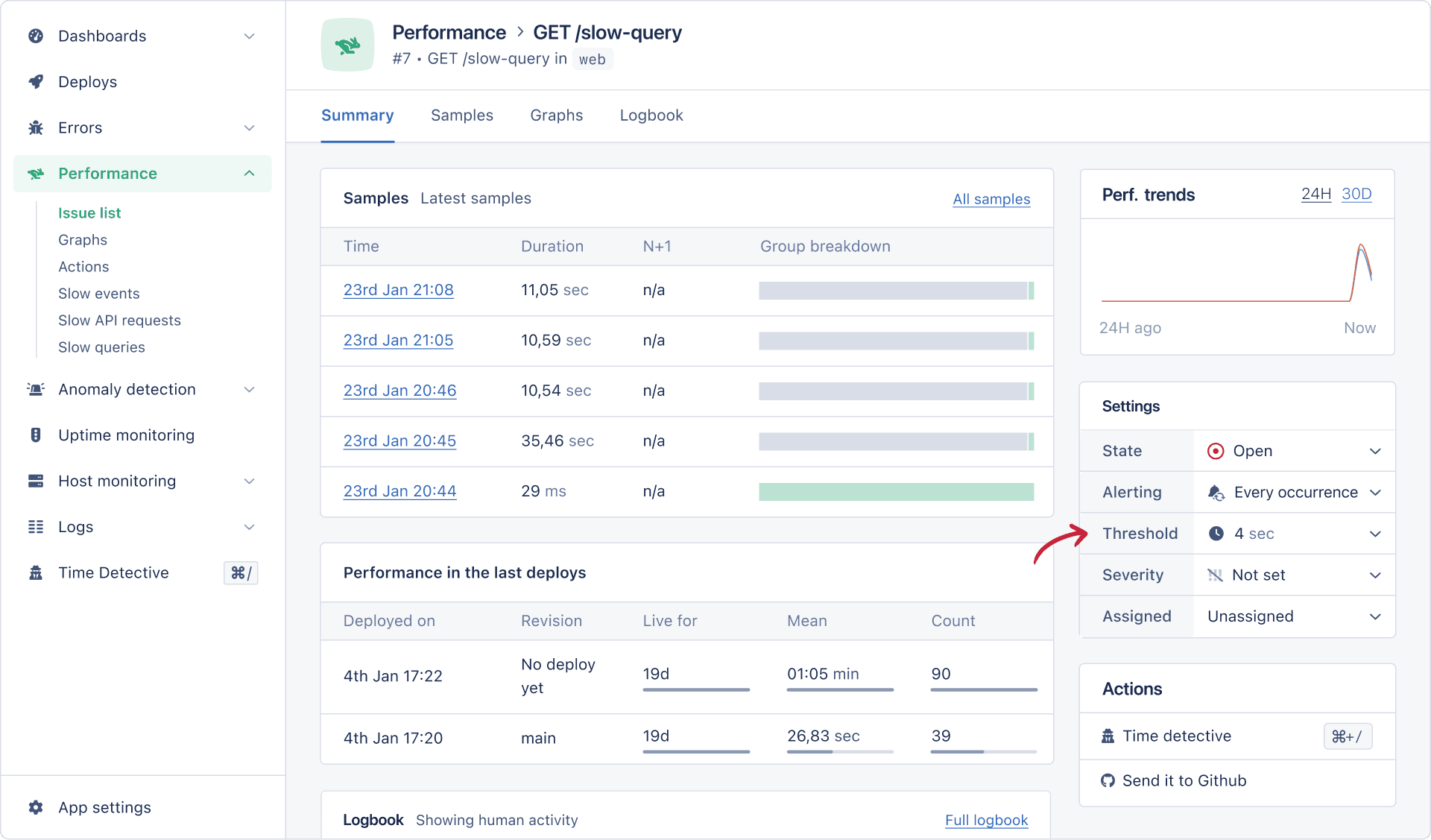Select the Slow queries sidebar item
This screenshot has width=1431, height=840.
(x=101, y=347)
